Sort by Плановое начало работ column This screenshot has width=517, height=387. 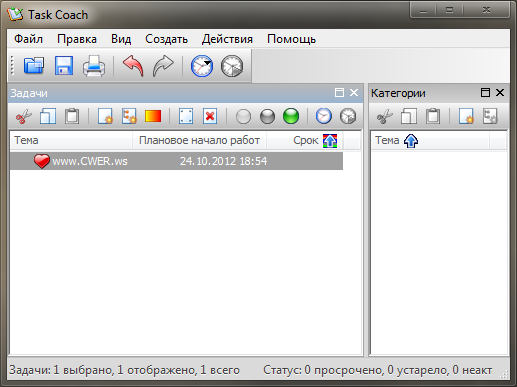click(x=199, y=140)
